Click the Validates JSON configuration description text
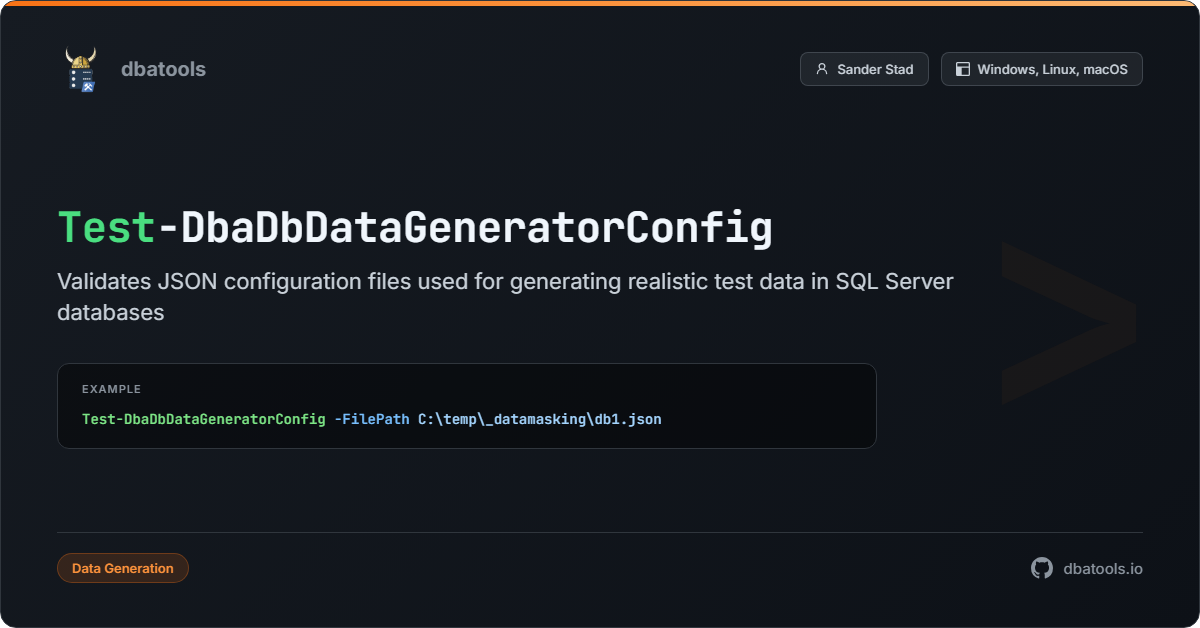1200x628 pixels. click(x=506, y=296)
